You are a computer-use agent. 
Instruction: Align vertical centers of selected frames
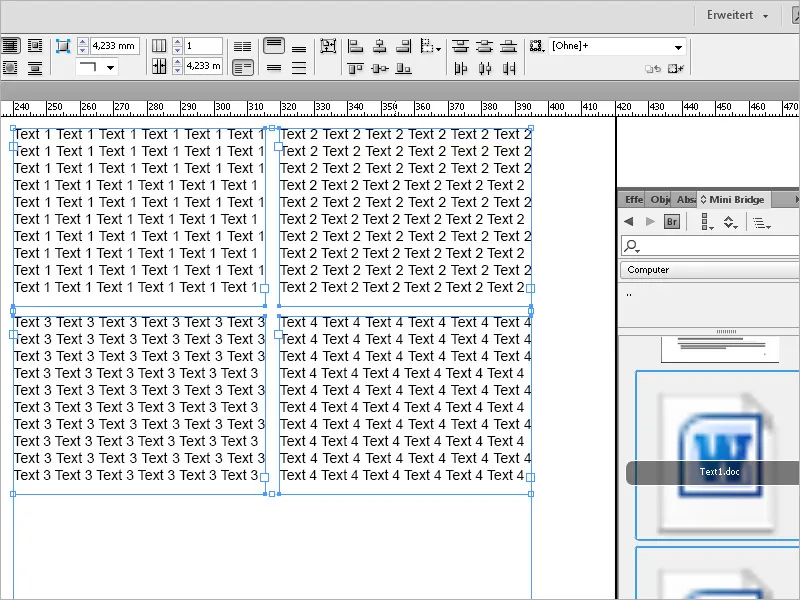click(x=380, y=68)
